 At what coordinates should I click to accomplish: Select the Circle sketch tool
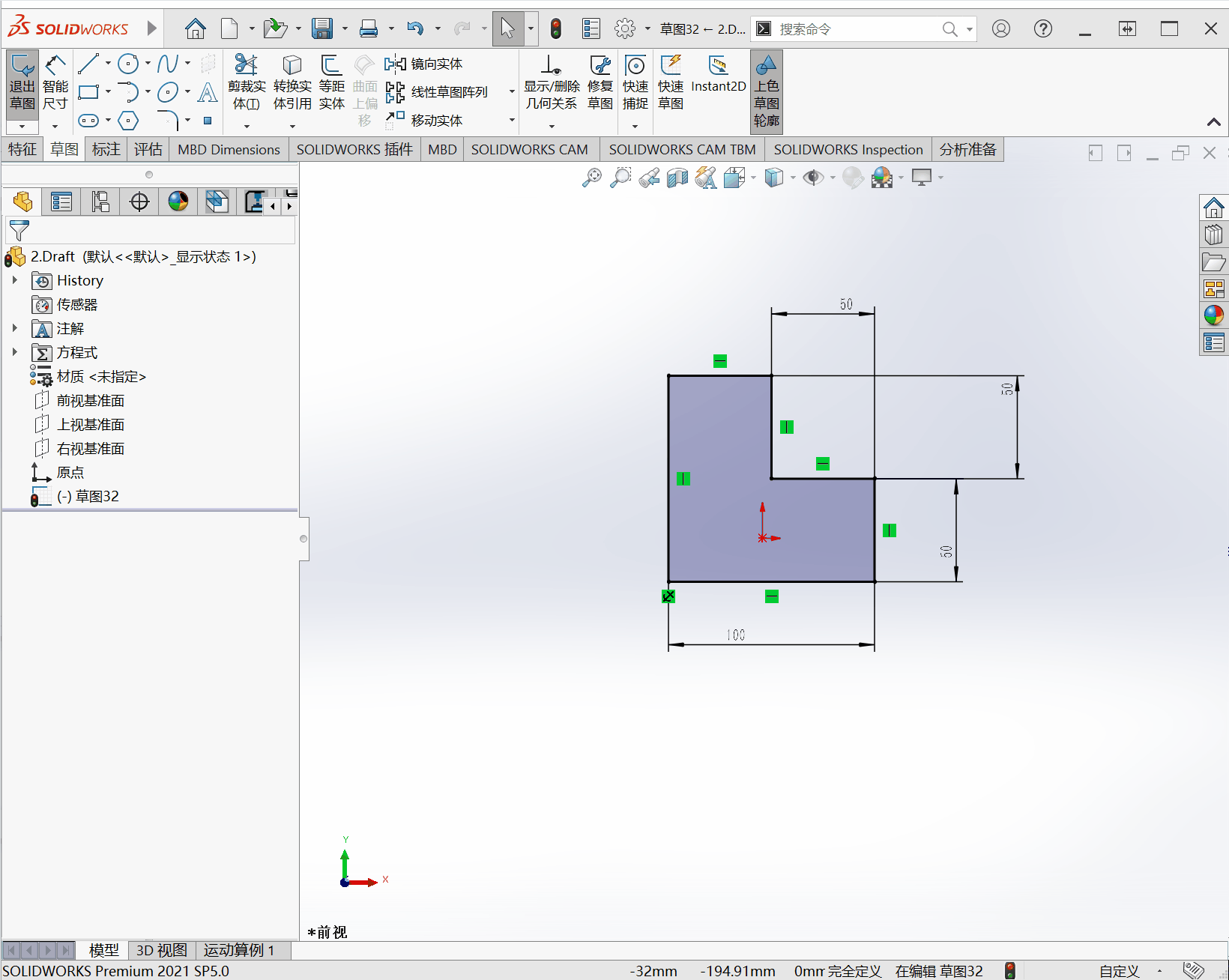(x=128, y=64)
